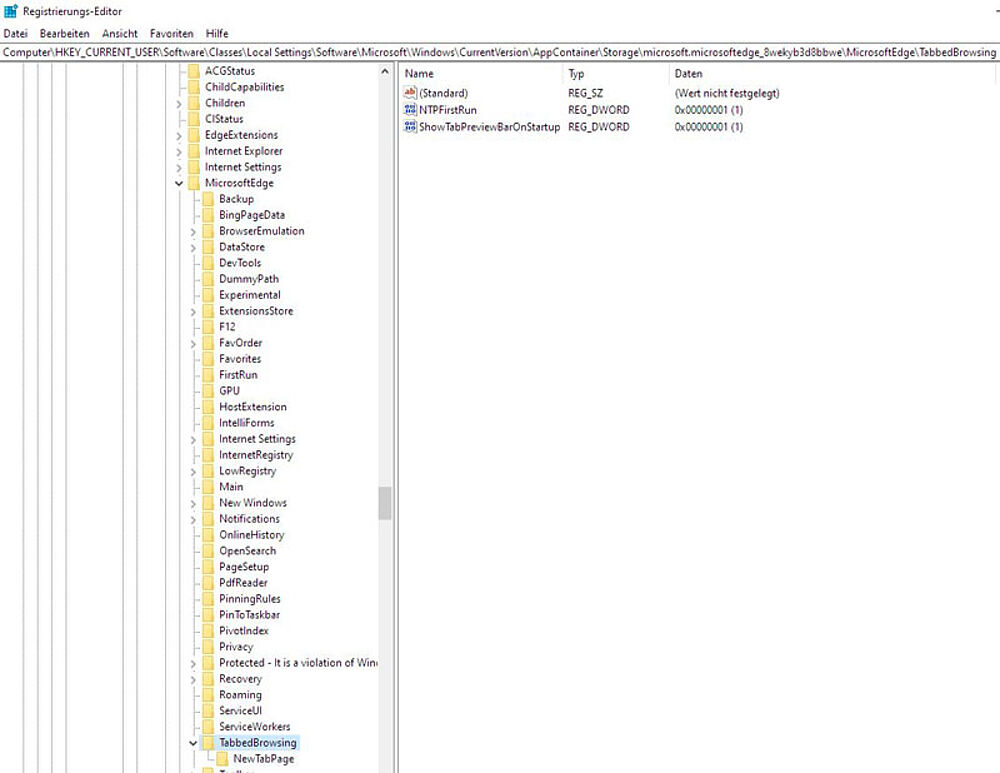This screenshot has height=773, width=1000.
Task: Click the BingPageData folder icon
Action: coord(208,215)
